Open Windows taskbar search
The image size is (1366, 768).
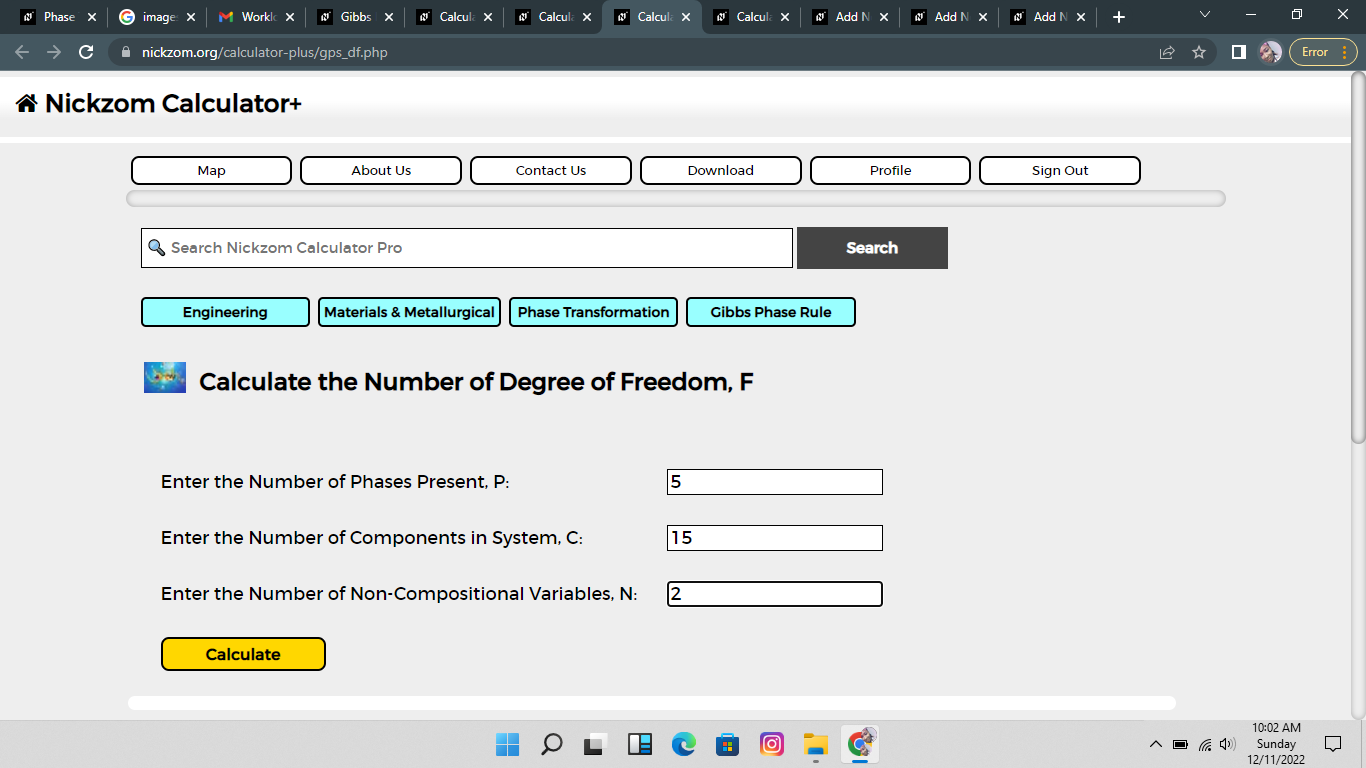tap(551, 744)
